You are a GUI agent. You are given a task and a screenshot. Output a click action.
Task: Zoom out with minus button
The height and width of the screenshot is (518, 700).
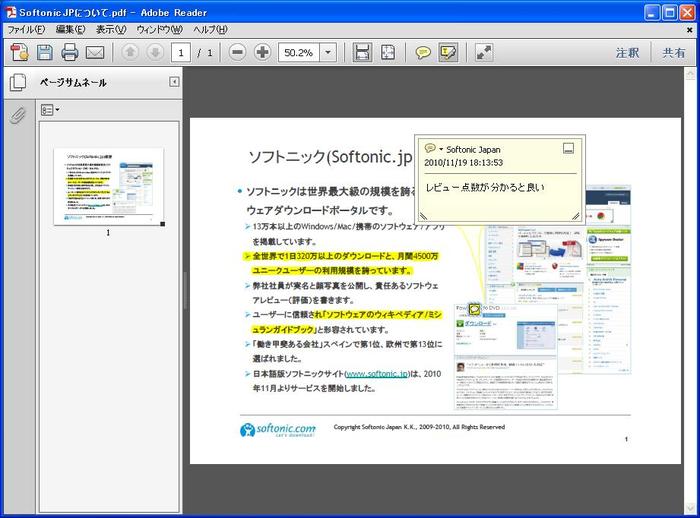tap(238, 52)
